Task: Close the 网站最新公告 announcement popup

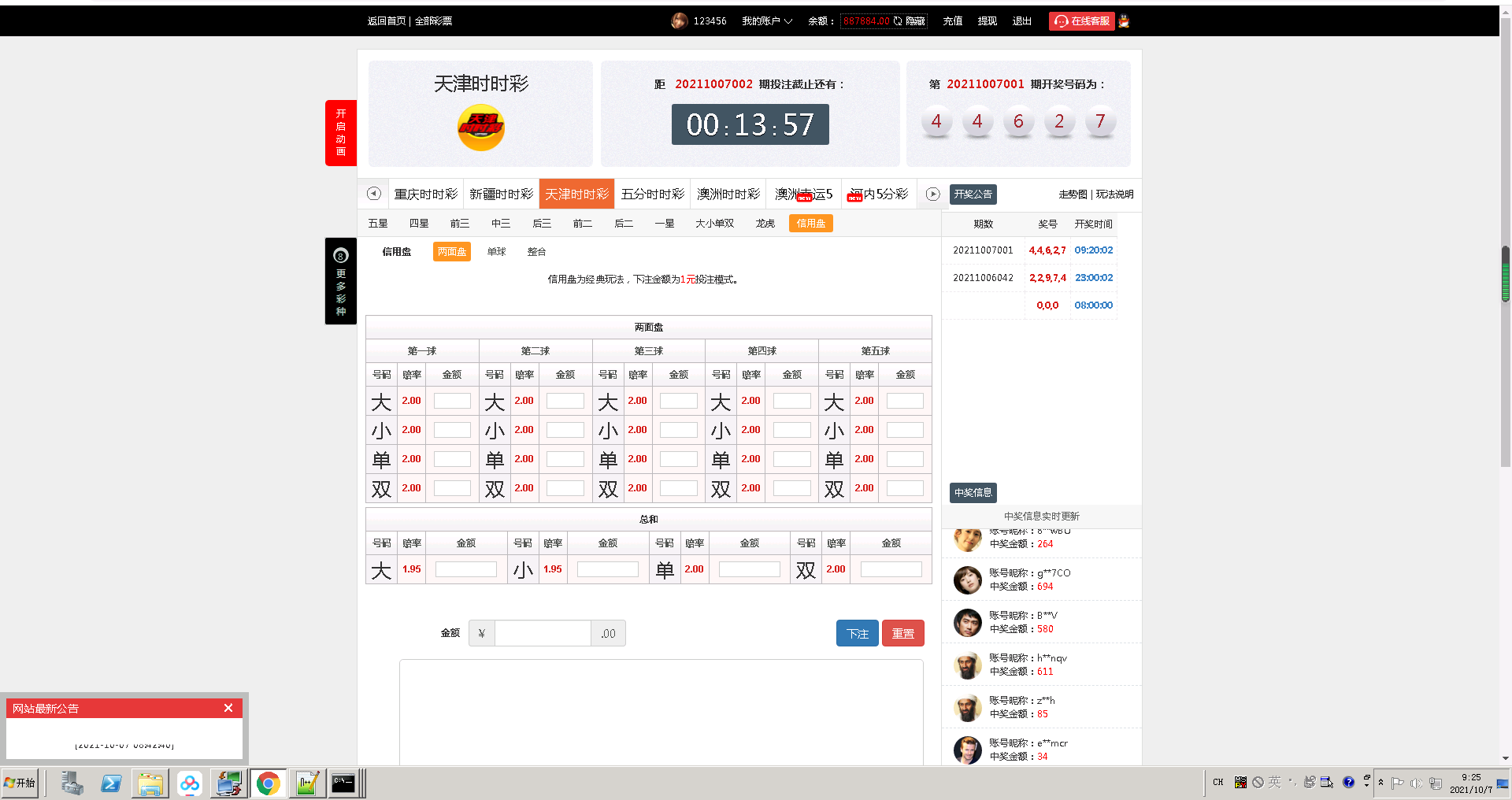Action: [228, 708]
